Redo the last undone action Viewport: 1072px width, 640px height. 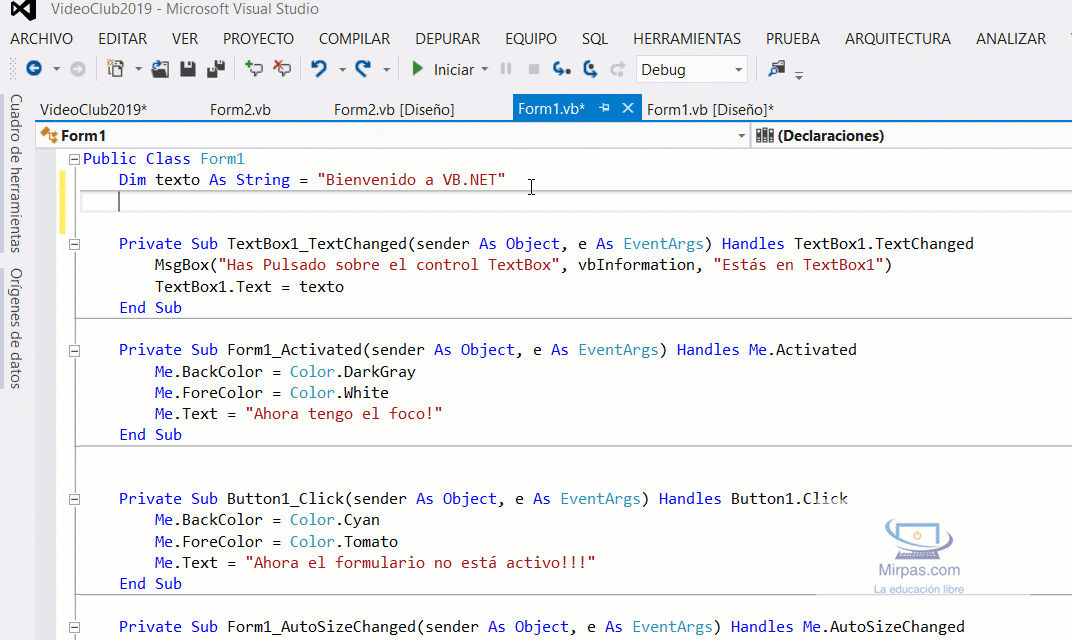(x=363, y=69)
